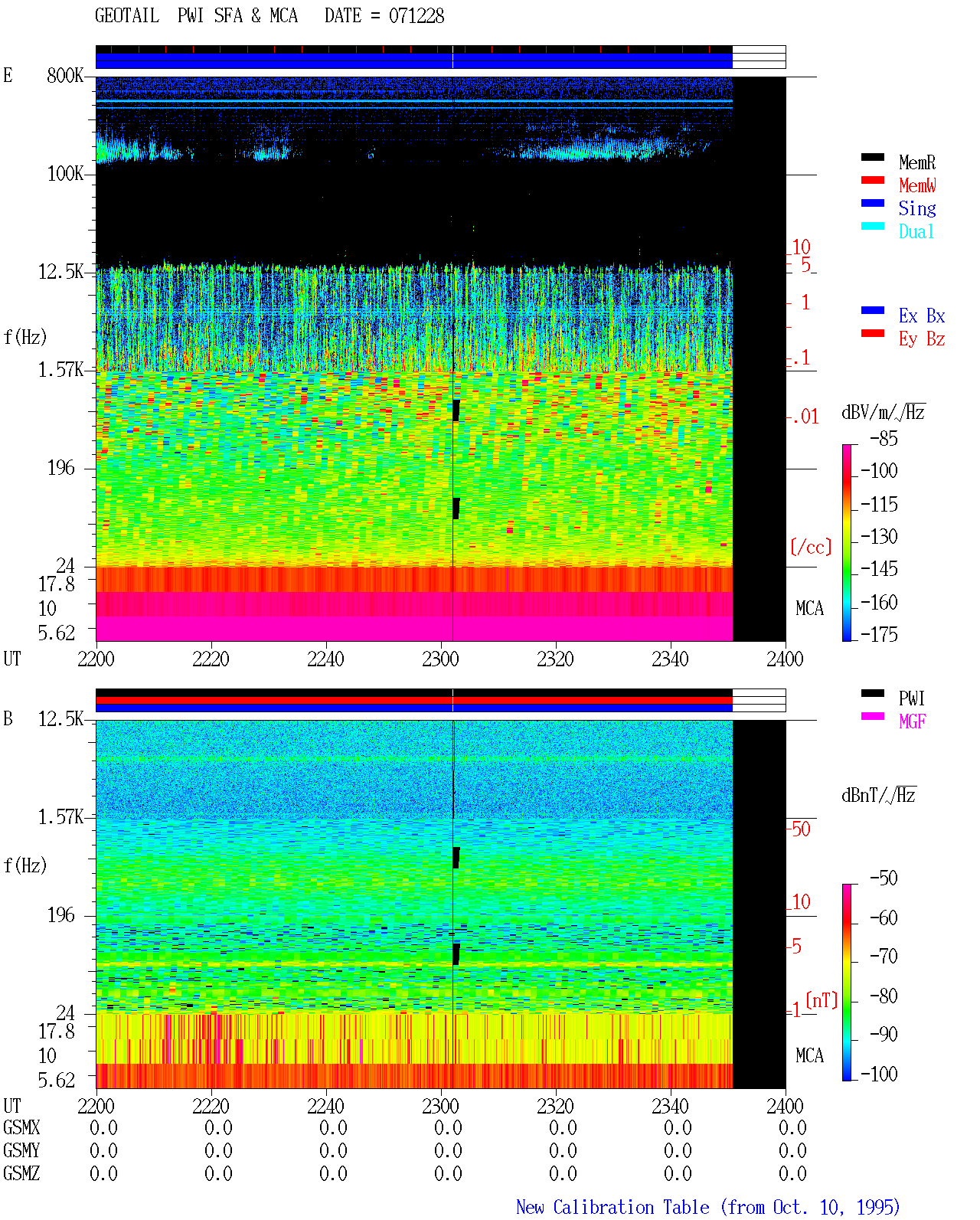Click the red -50 scale value on B panel
Image resolution: width=980 pixels, height=1220 pixels.
click(x=799, y=829)
